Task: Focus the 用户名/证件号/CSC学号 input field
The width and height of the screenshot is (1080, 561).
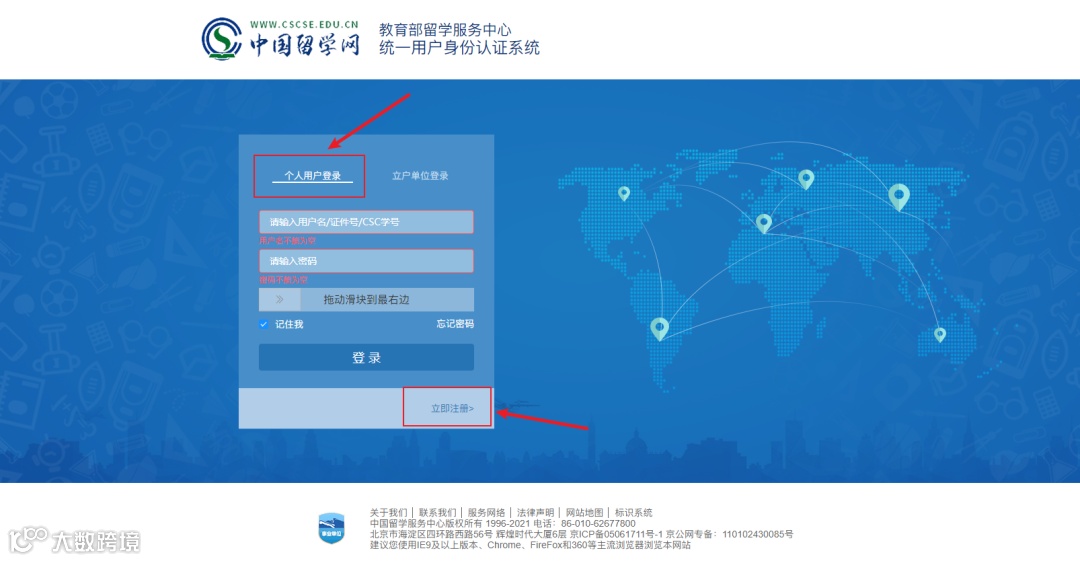Action: coord(366,222)
